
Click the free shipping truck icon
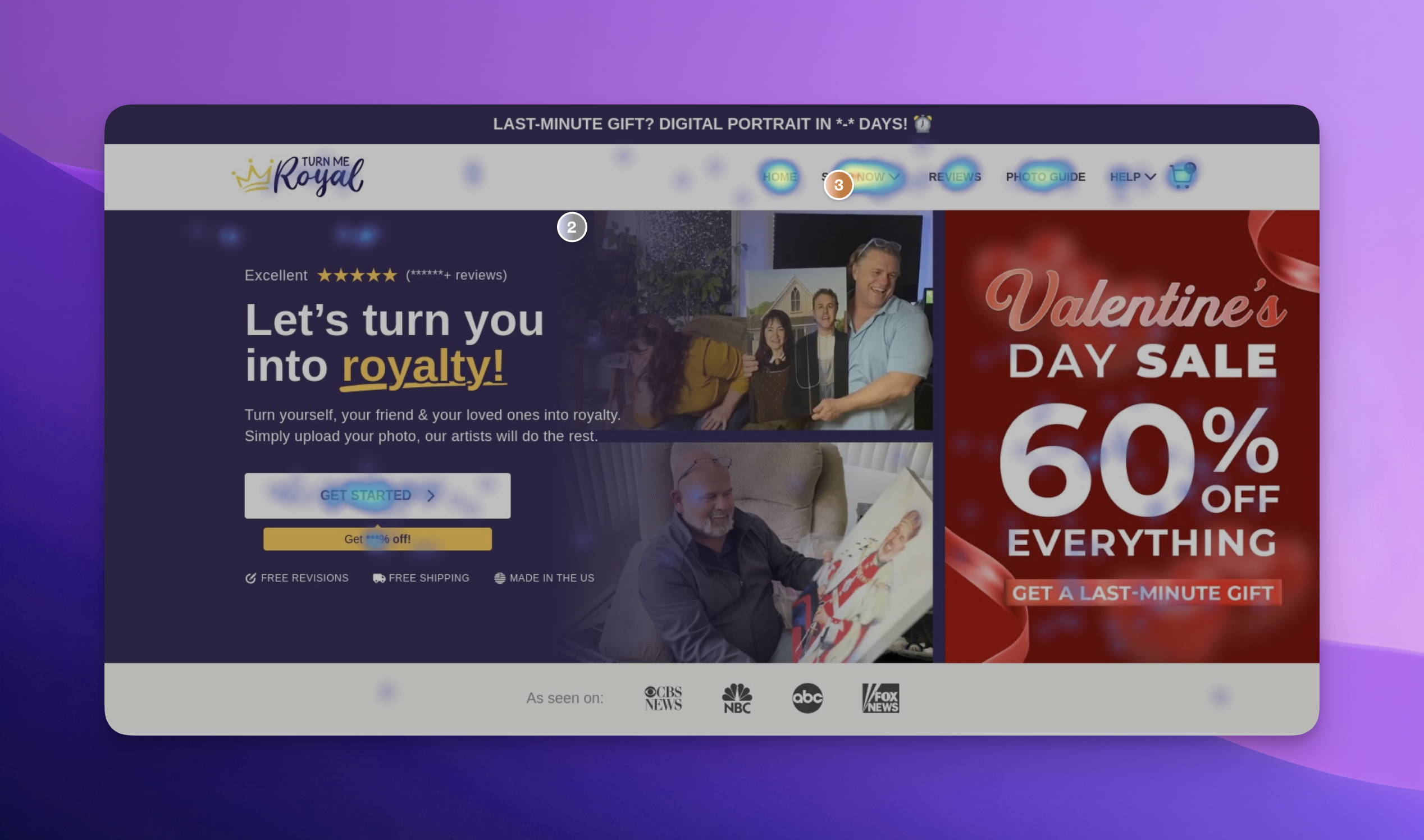click(378, 578)
